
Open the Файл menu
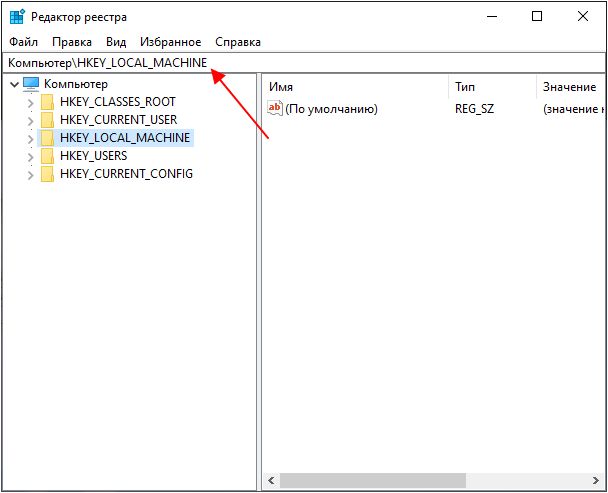tap(24, 42)
